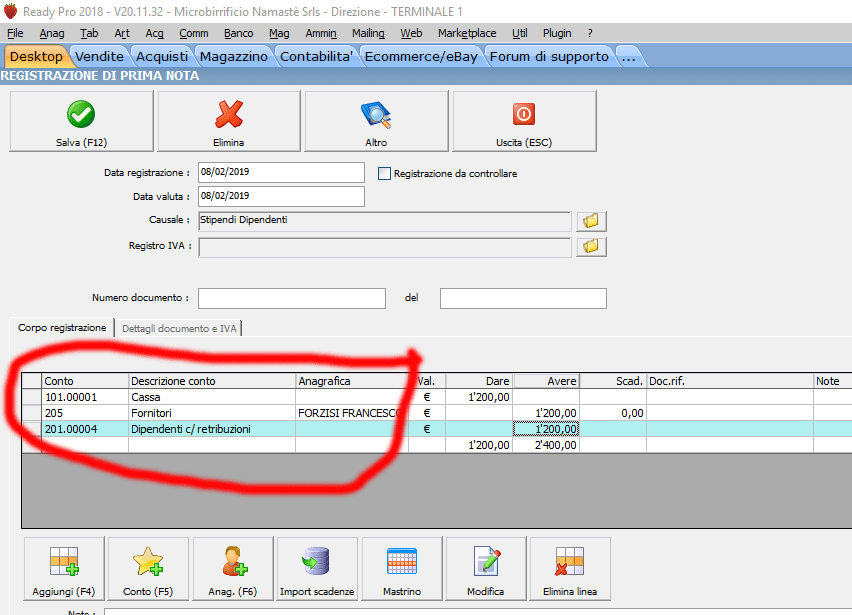Open the Comm menu
Image resolution: width=852 pixels, height=615 pixels.
coord(194,33)
